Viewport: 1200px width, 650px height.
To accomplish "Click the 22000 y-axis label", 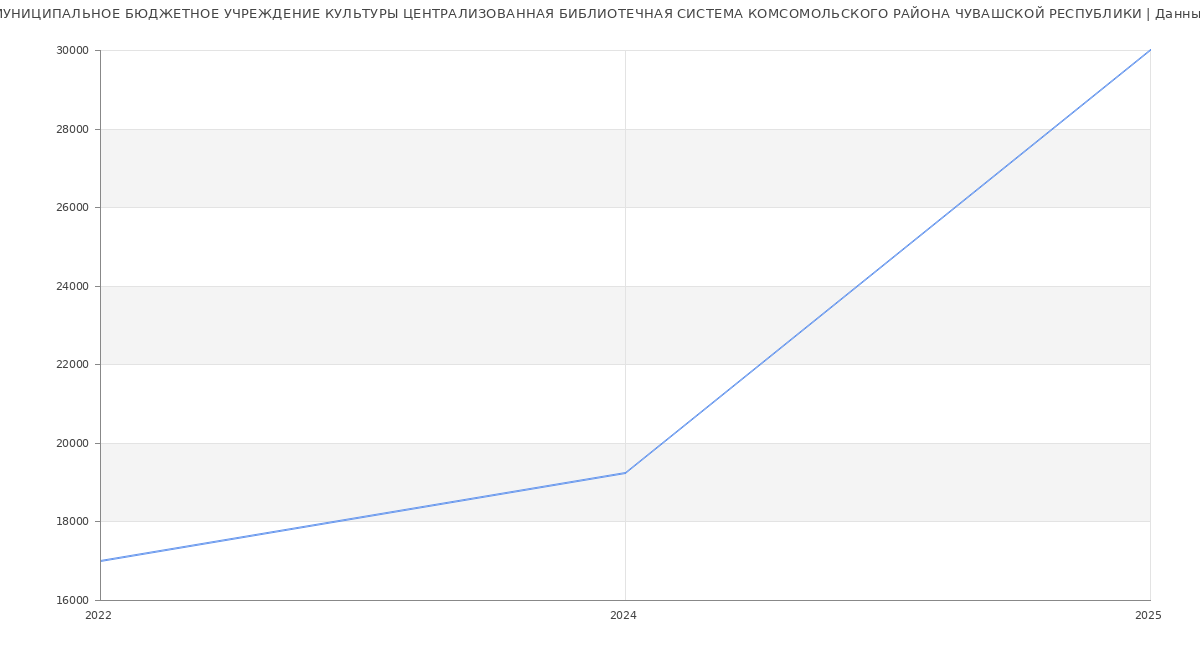I will (x=73, y=365).
